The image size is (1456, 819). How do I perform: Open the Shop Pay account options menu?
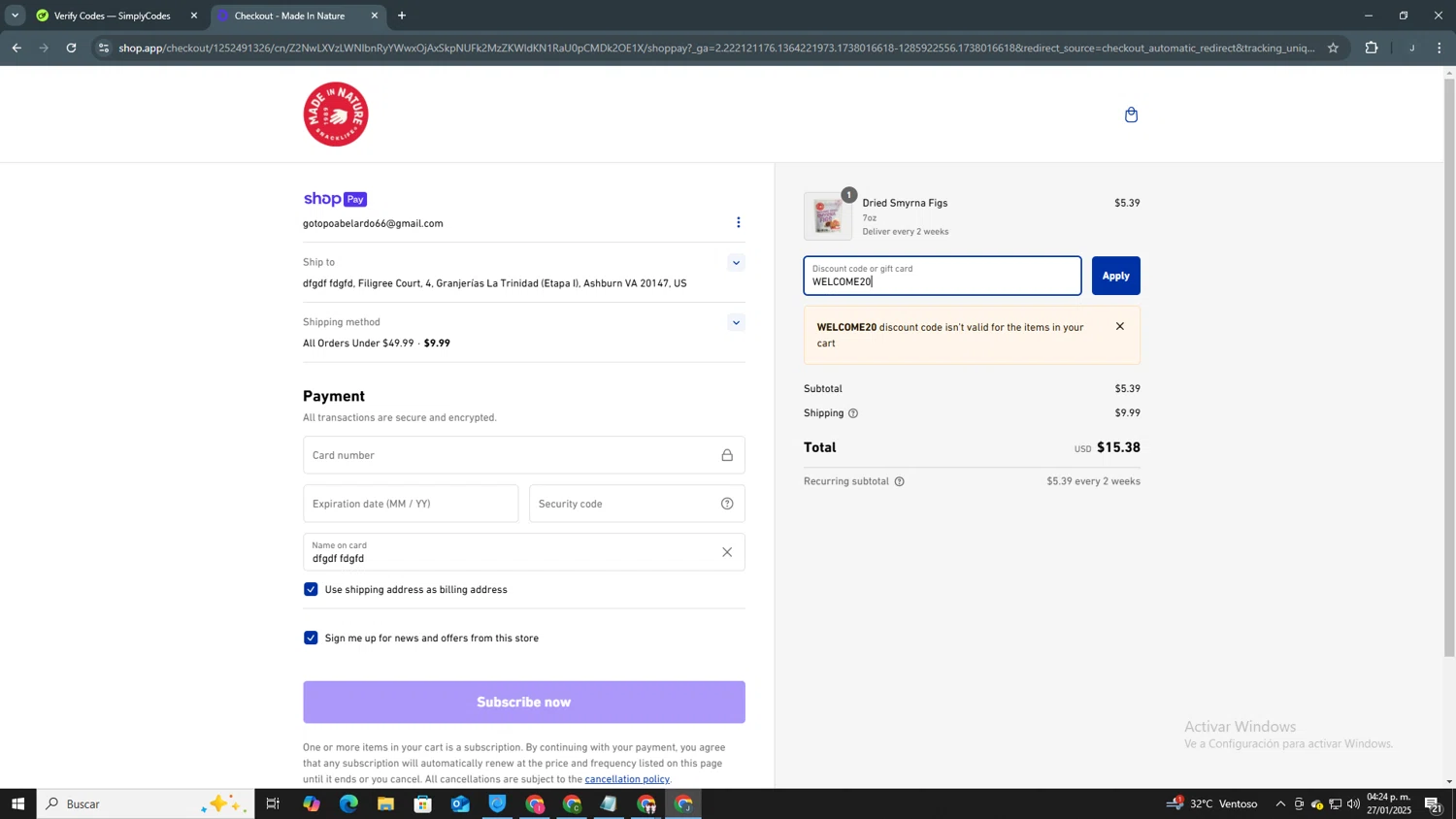coord(738,223)
